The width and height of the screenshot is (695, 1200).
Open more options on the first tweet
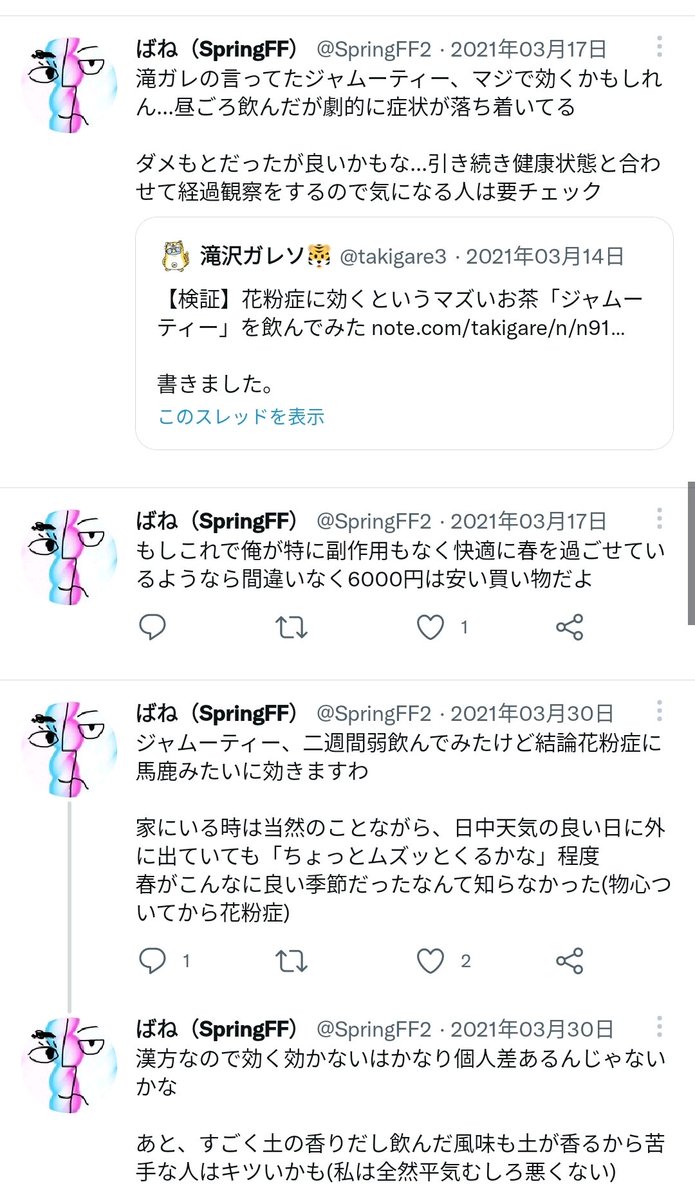pyautogui.click(x=659, y=46)
